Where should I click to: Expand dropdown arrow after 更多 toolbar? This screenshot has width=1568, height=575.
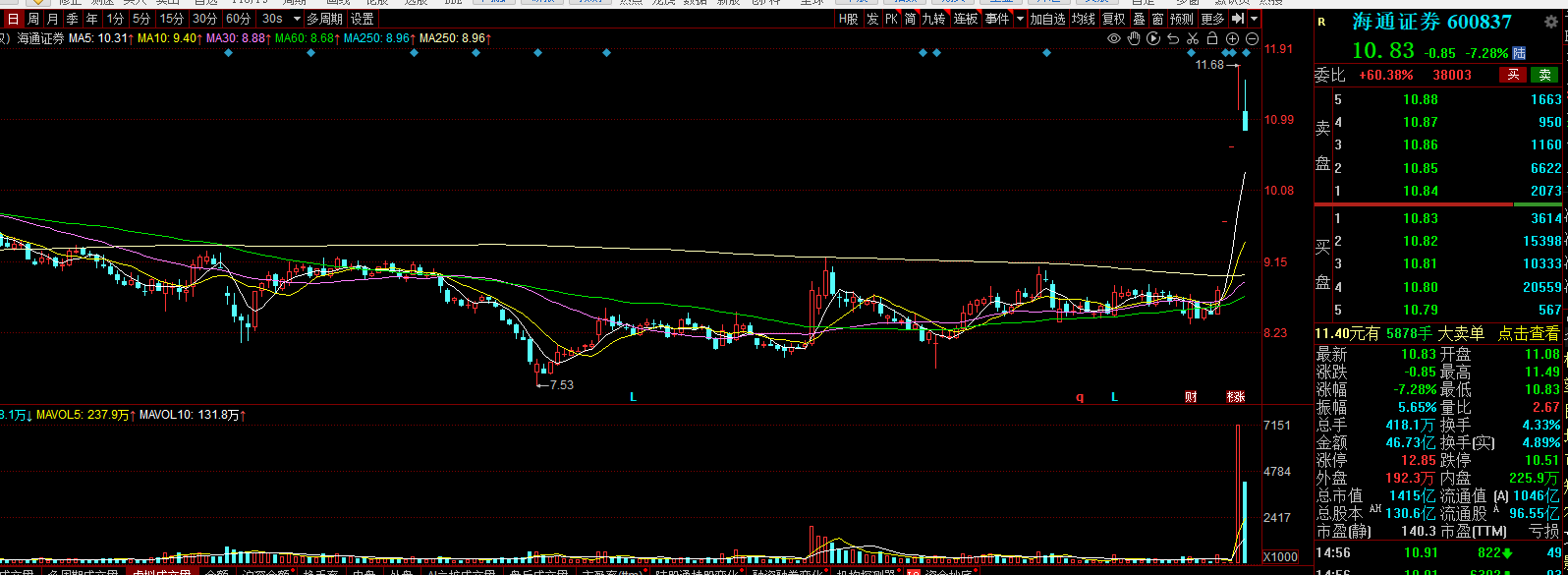click(1254, 19)
